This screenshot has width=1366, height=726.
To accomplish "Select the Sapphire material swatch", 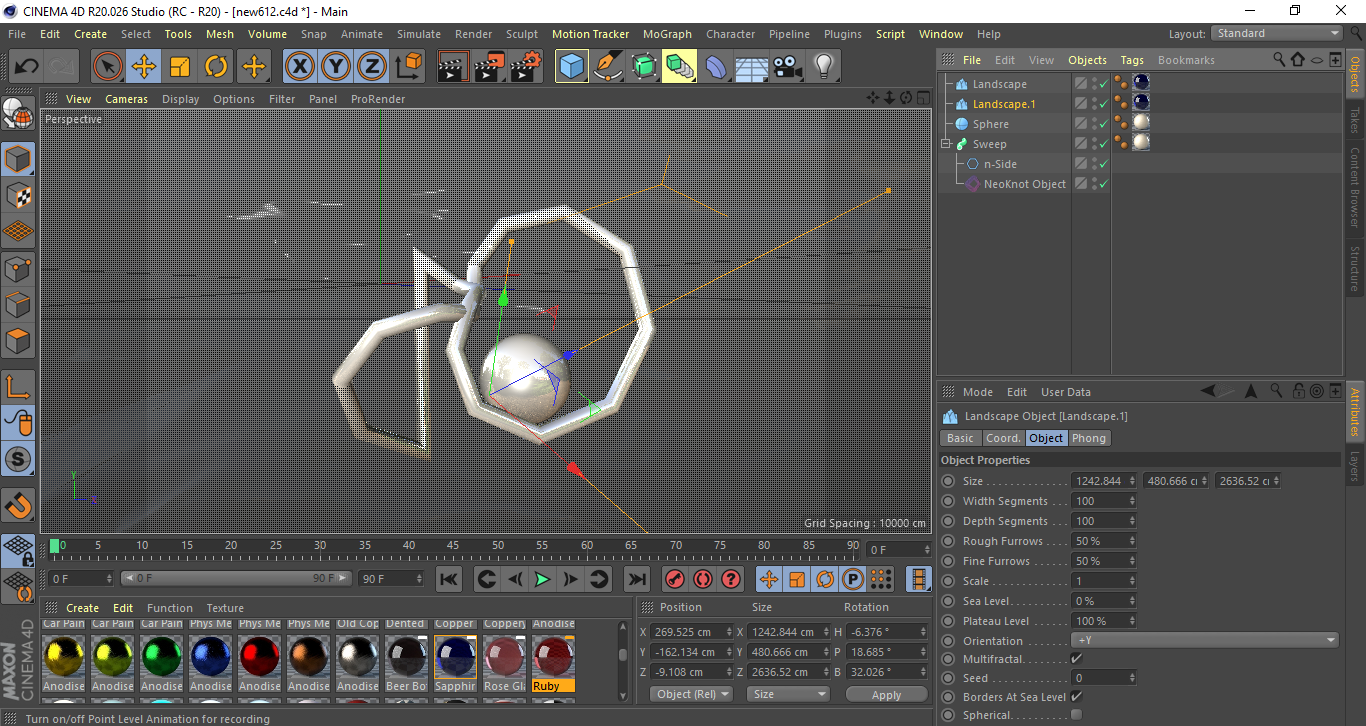I will pos(455,656).
